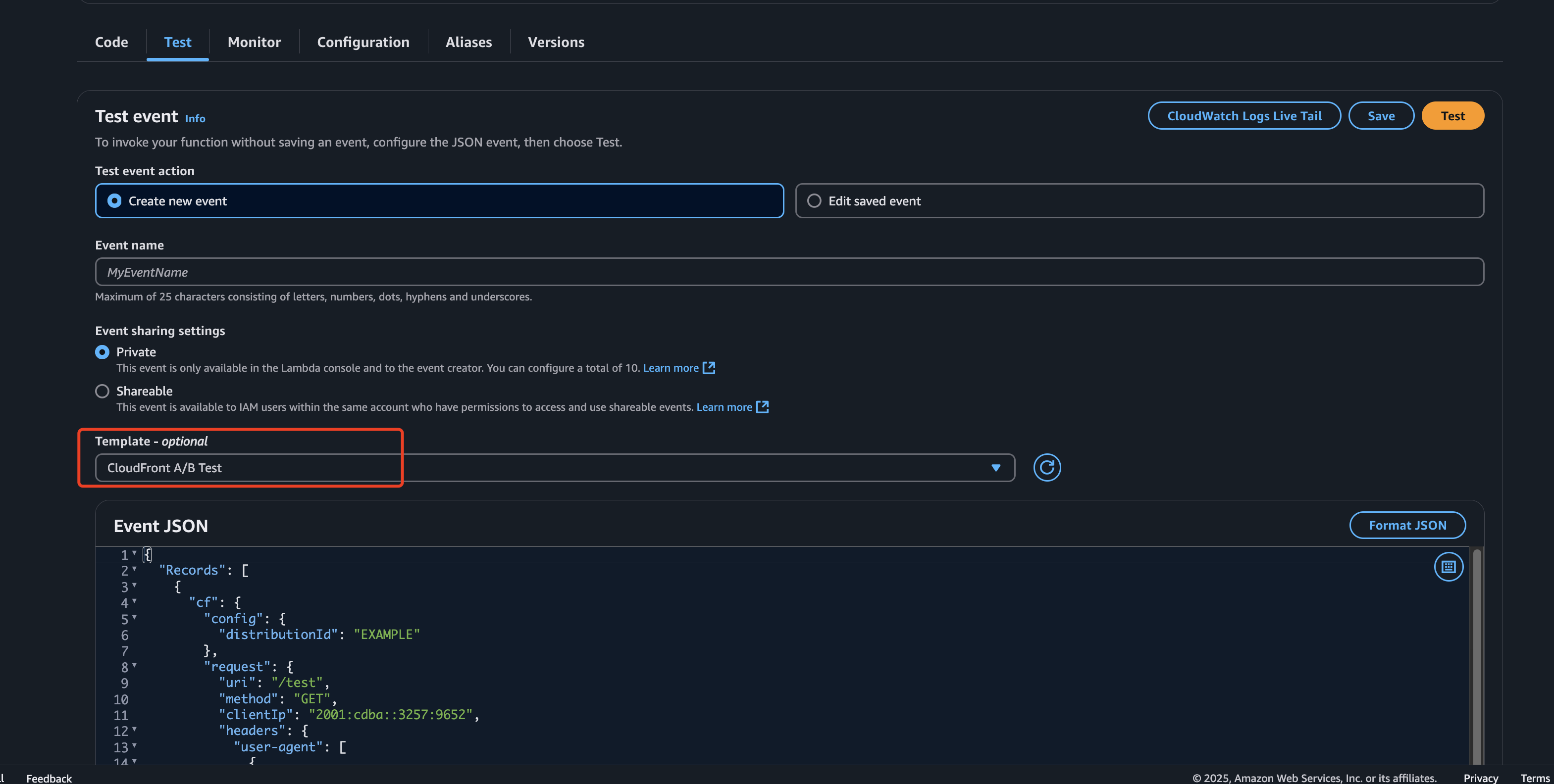The image size is (1554, 784).
Task: Click the refresh templates circular arrow icon
Action: (x=1047, y=467)
